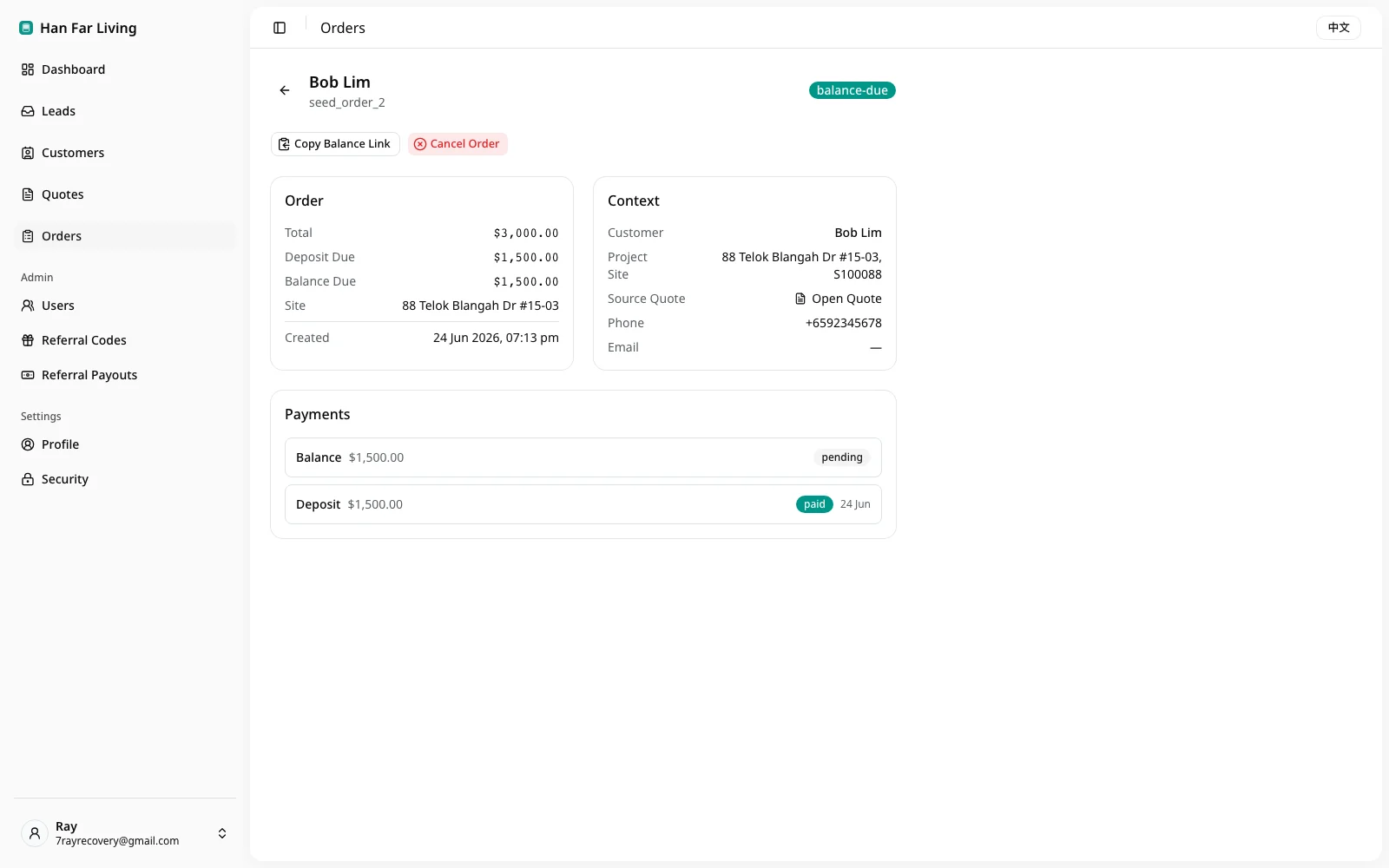Select Orders in the sidebar

pos(125,236)
